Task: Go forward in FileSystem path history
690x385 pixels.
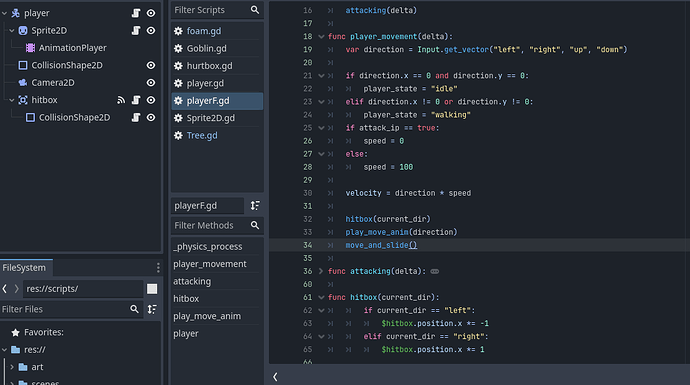Action: [x=16, y=289]
